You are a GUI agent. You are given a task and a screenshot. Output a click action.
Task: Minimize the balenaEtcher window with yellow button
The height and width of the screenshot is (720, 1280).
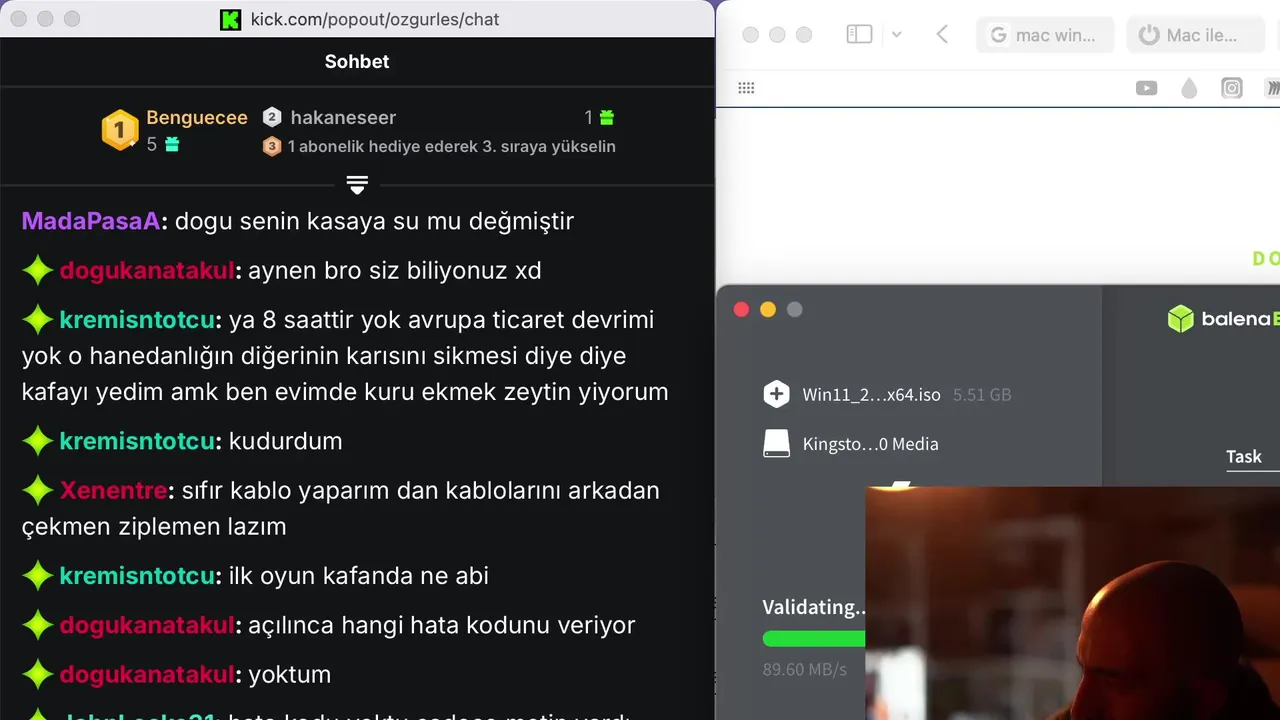[x=768, y=310]
